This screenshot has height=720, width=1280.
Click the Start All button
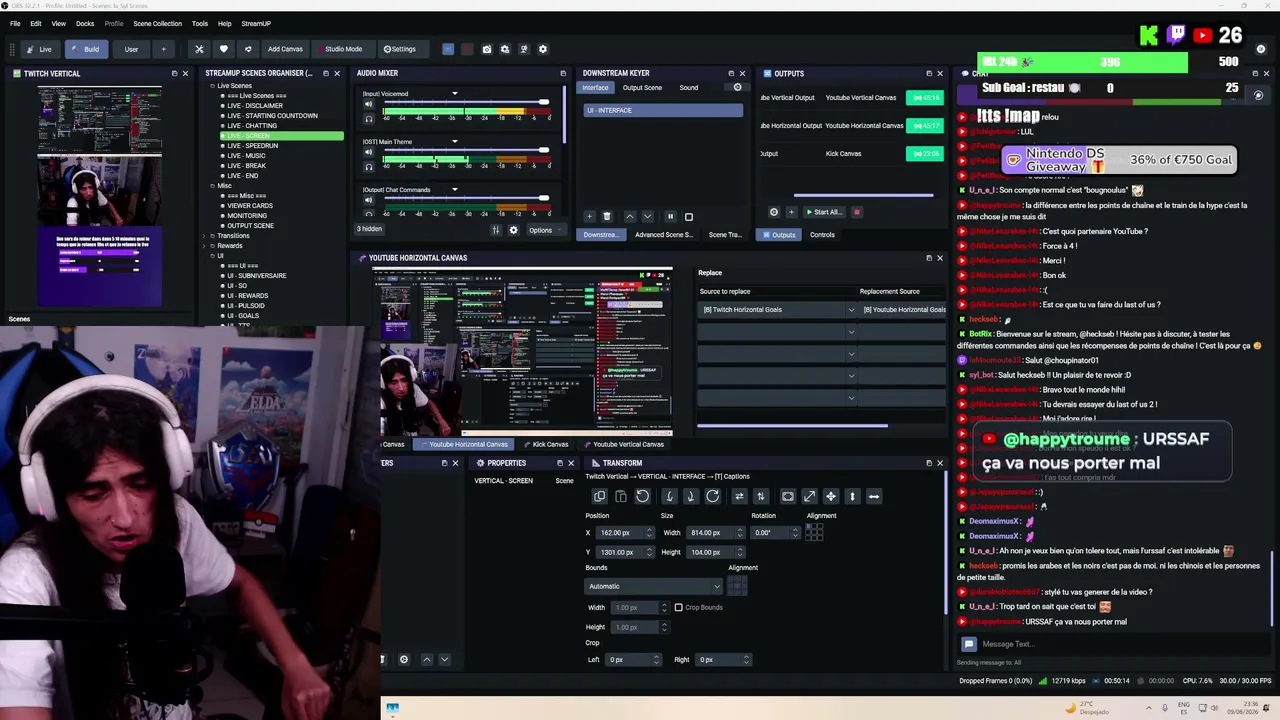click(x=824, y=212)
